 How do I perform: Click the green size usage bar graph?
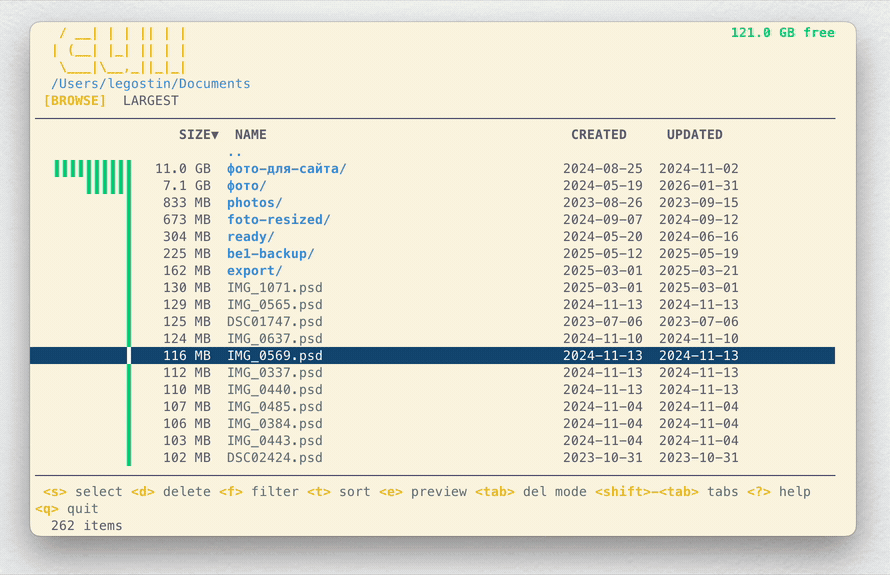pyautogui.click(x=93, y=313)
